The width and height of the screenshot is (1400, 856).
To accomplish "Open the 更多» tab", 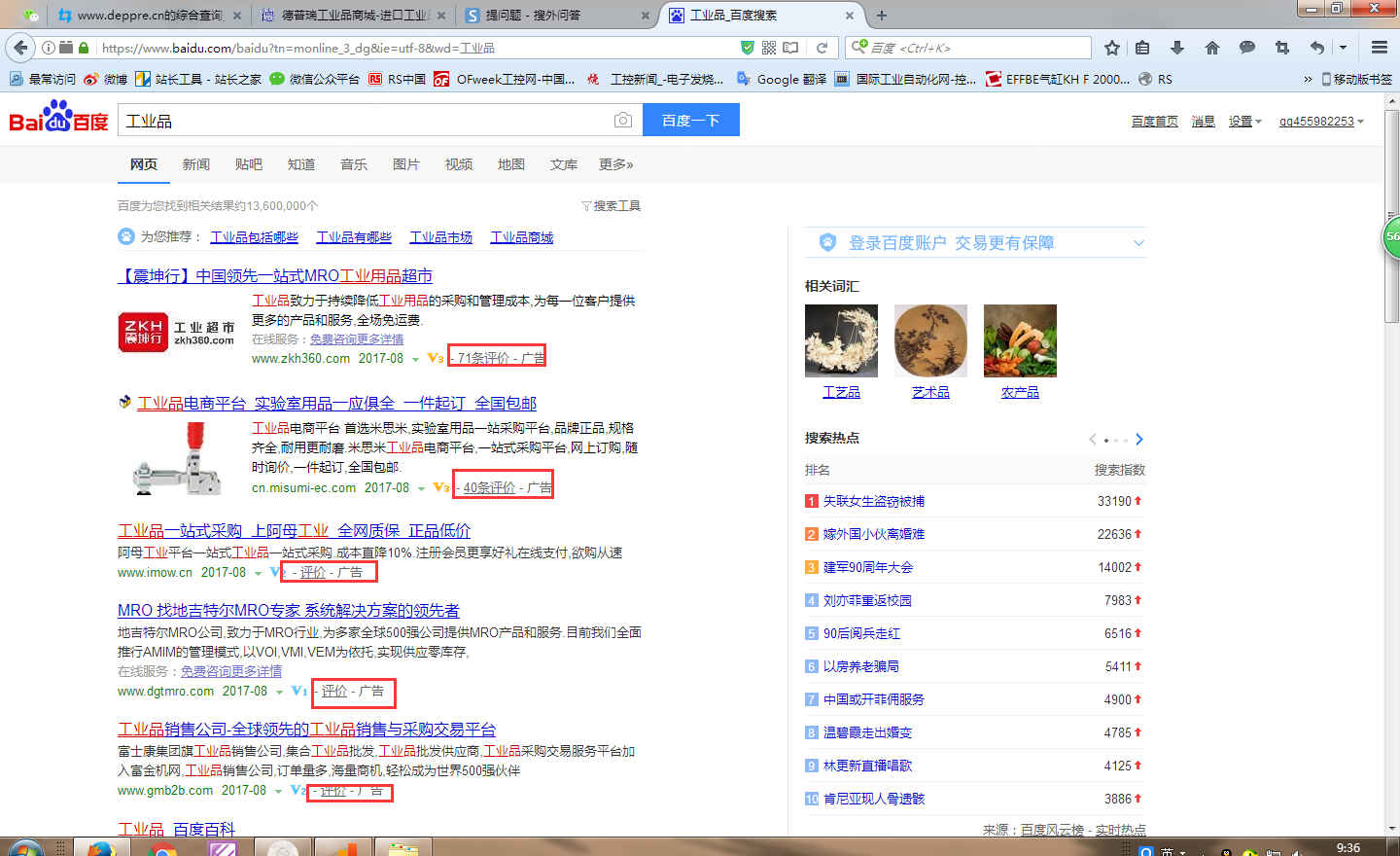I will coord(616,164).
